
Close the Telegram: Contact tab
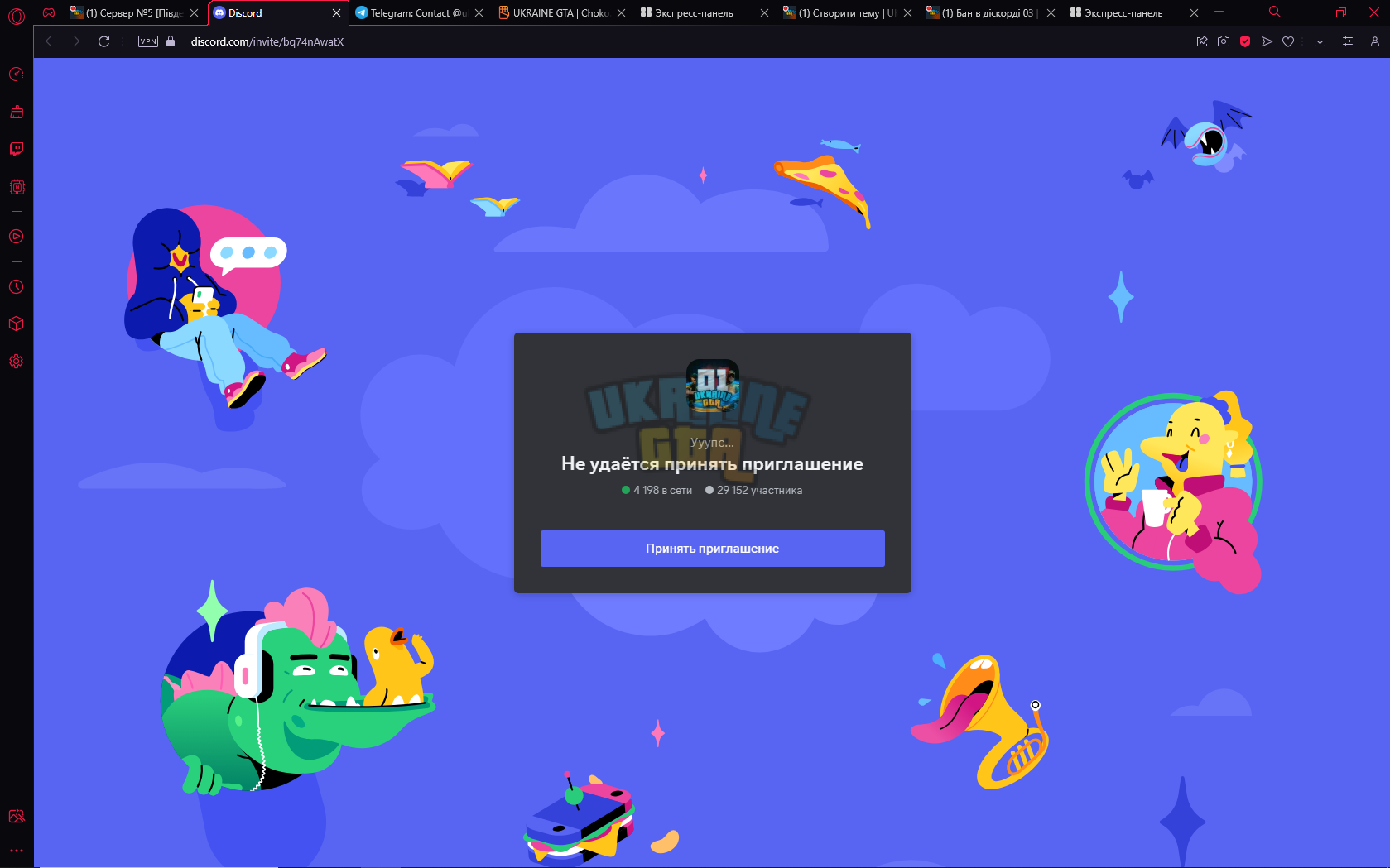click(479, 13)
